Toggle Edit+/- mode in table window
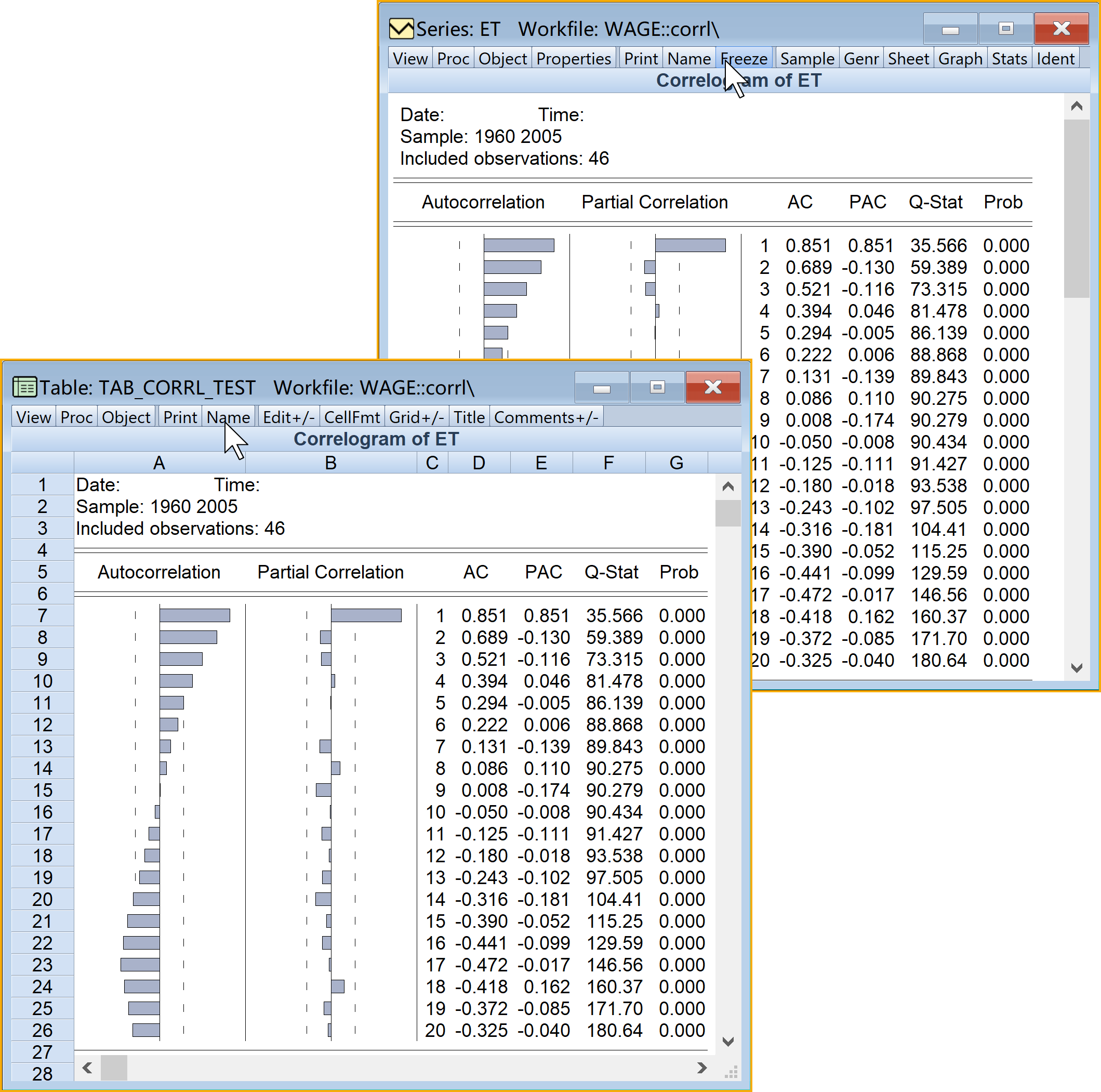This screenshot has width=1101, height=1092. point(288,417)
